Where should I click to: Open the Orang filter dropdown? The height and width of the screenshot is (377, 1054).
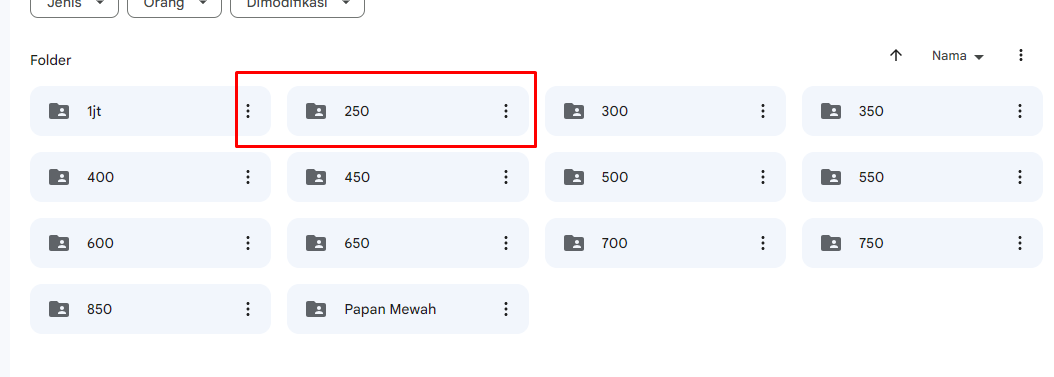click(174, 5)
